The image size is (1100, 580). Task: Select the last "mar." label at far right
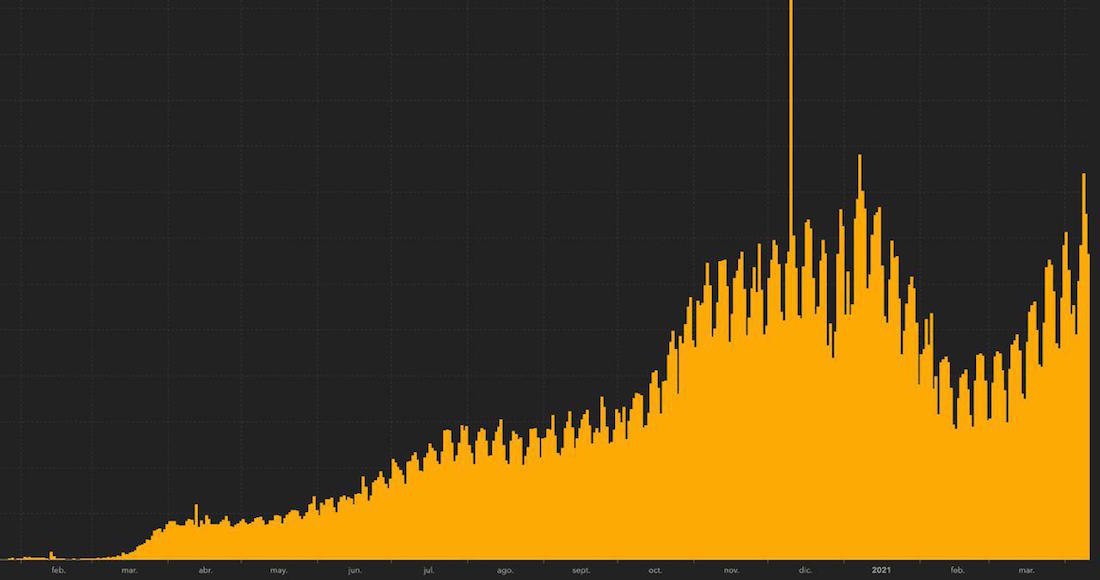click(1026, 570)
